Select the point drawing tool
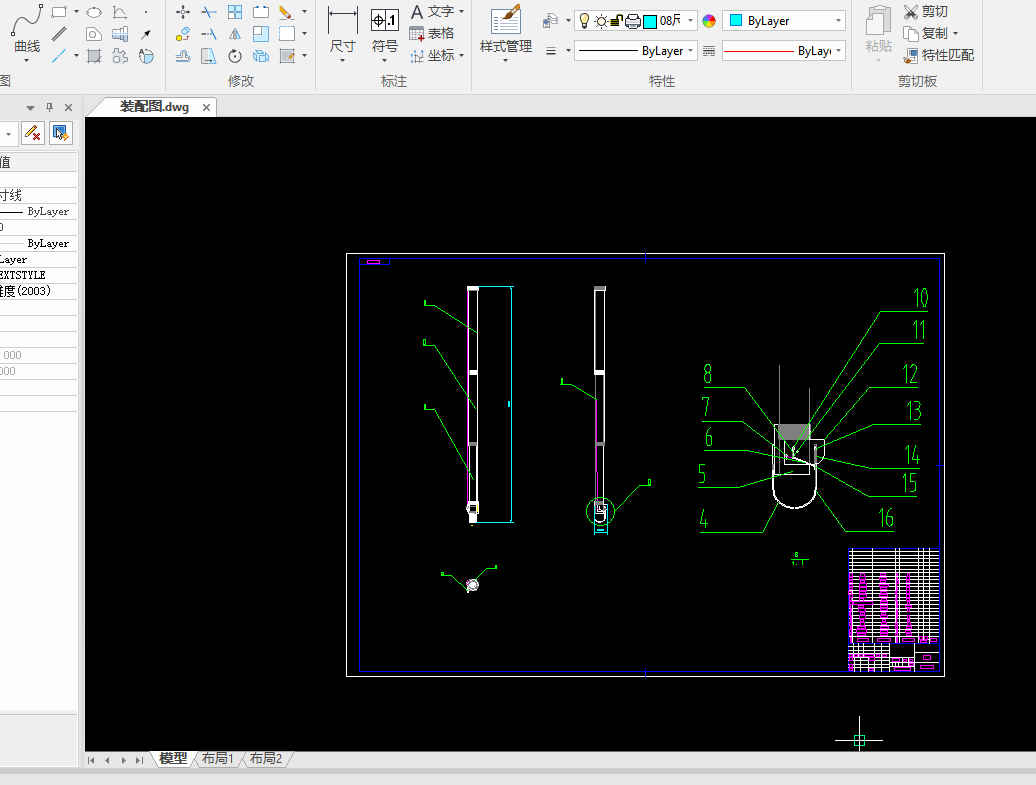1036x785 pixels. 146,12
